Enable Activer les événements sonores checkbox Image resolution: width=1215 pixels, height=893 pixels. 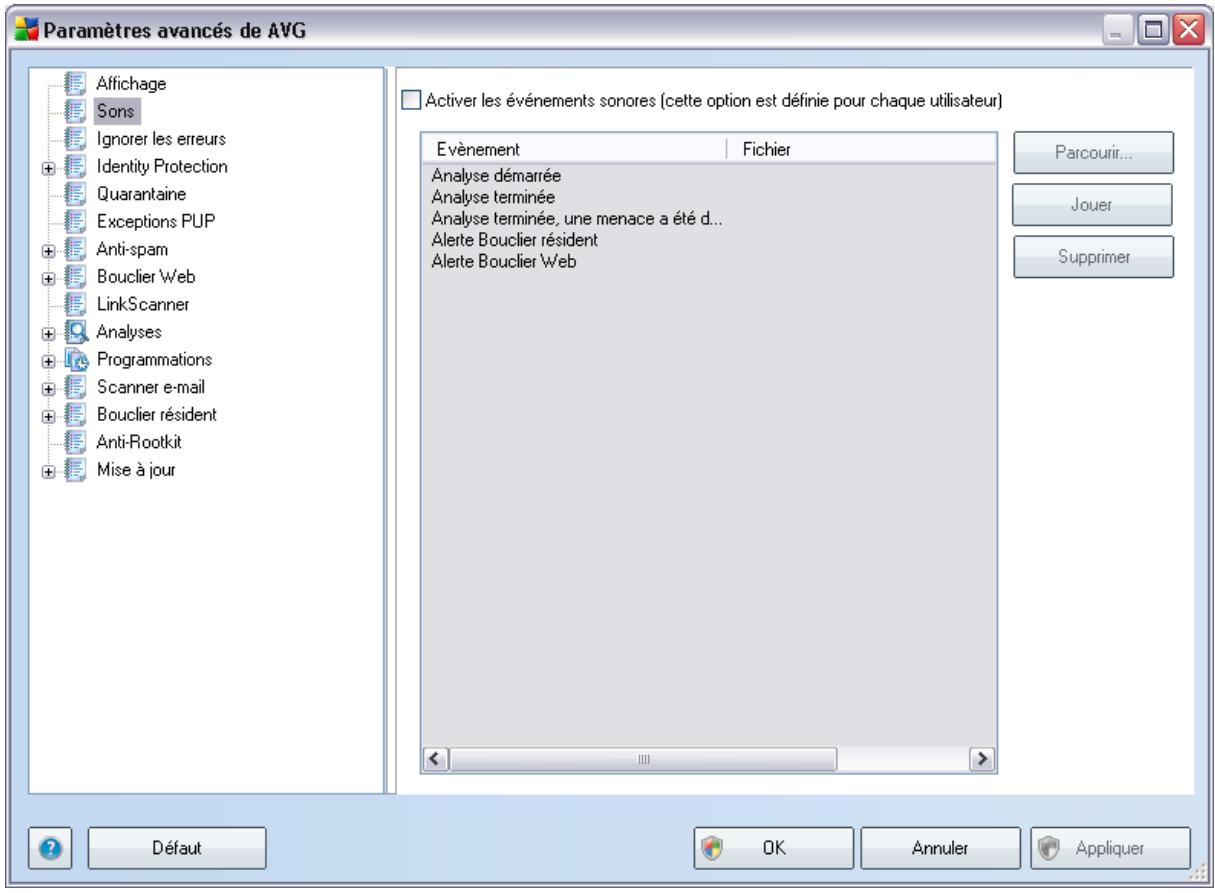coord(409,99)
